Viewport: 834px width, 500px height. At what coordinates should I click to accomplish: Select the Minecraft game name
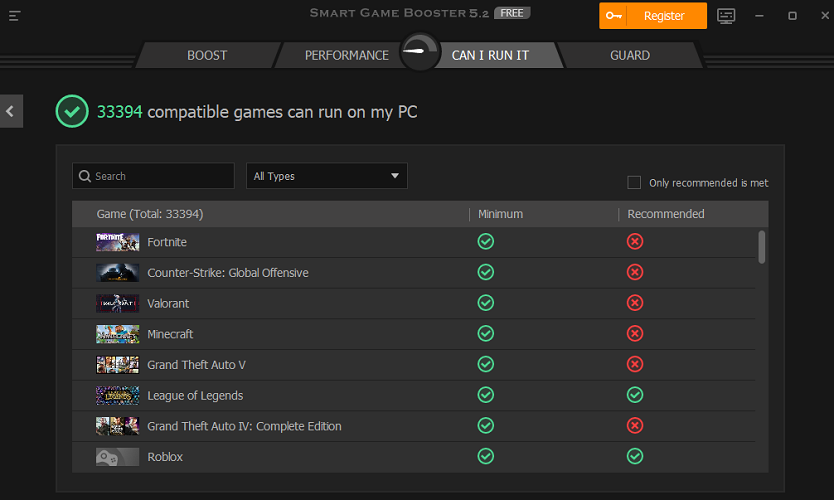coord(170,334)
